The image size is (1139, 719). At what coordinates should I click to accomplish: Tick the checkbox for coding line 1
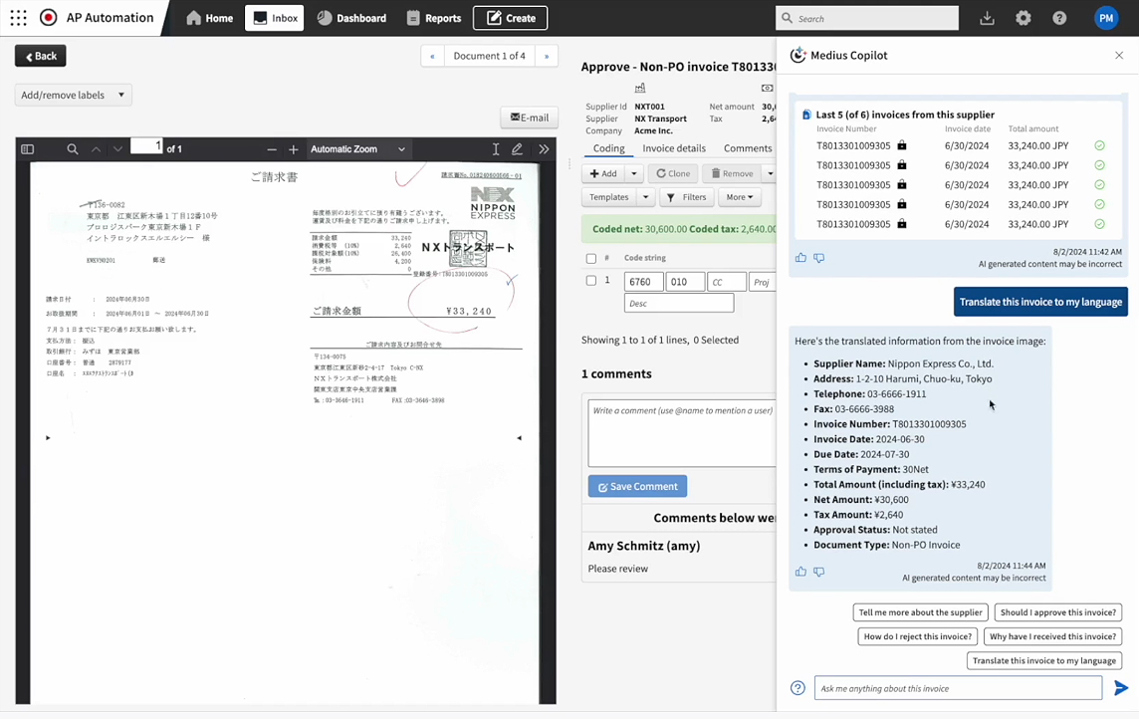[591, 281]
